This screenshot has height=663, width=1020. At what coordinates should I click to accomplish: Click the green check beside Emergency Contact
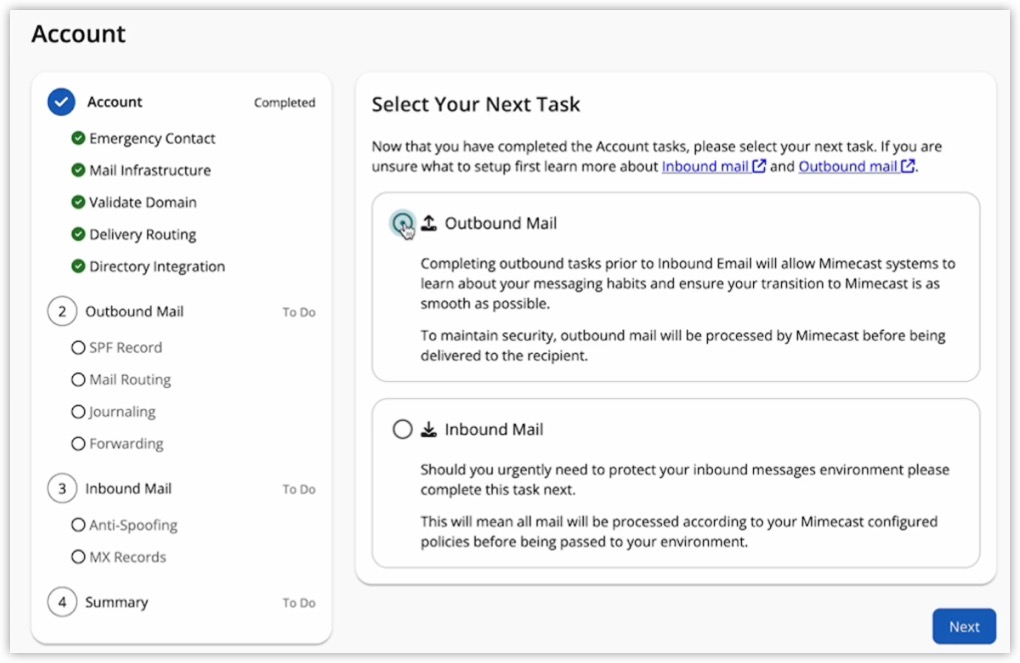coord(78,139)
